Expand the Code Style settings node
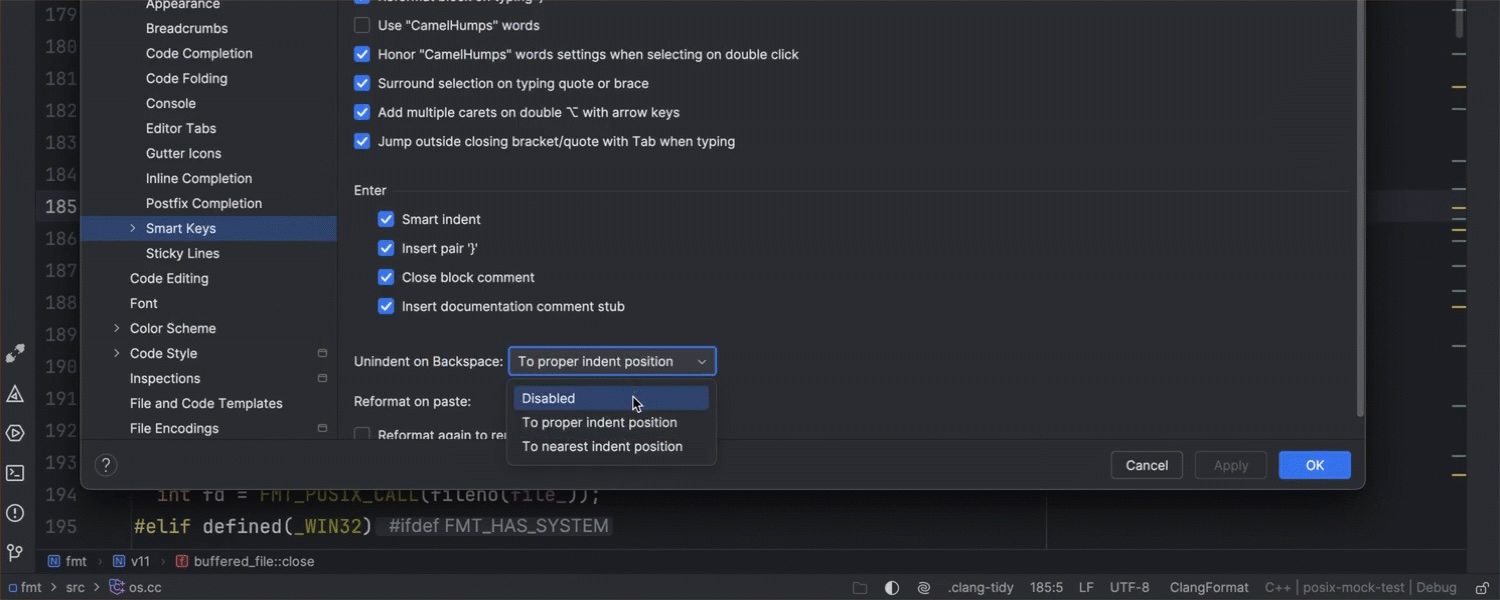The image size is (1500, 600). (x=117, y=353)
